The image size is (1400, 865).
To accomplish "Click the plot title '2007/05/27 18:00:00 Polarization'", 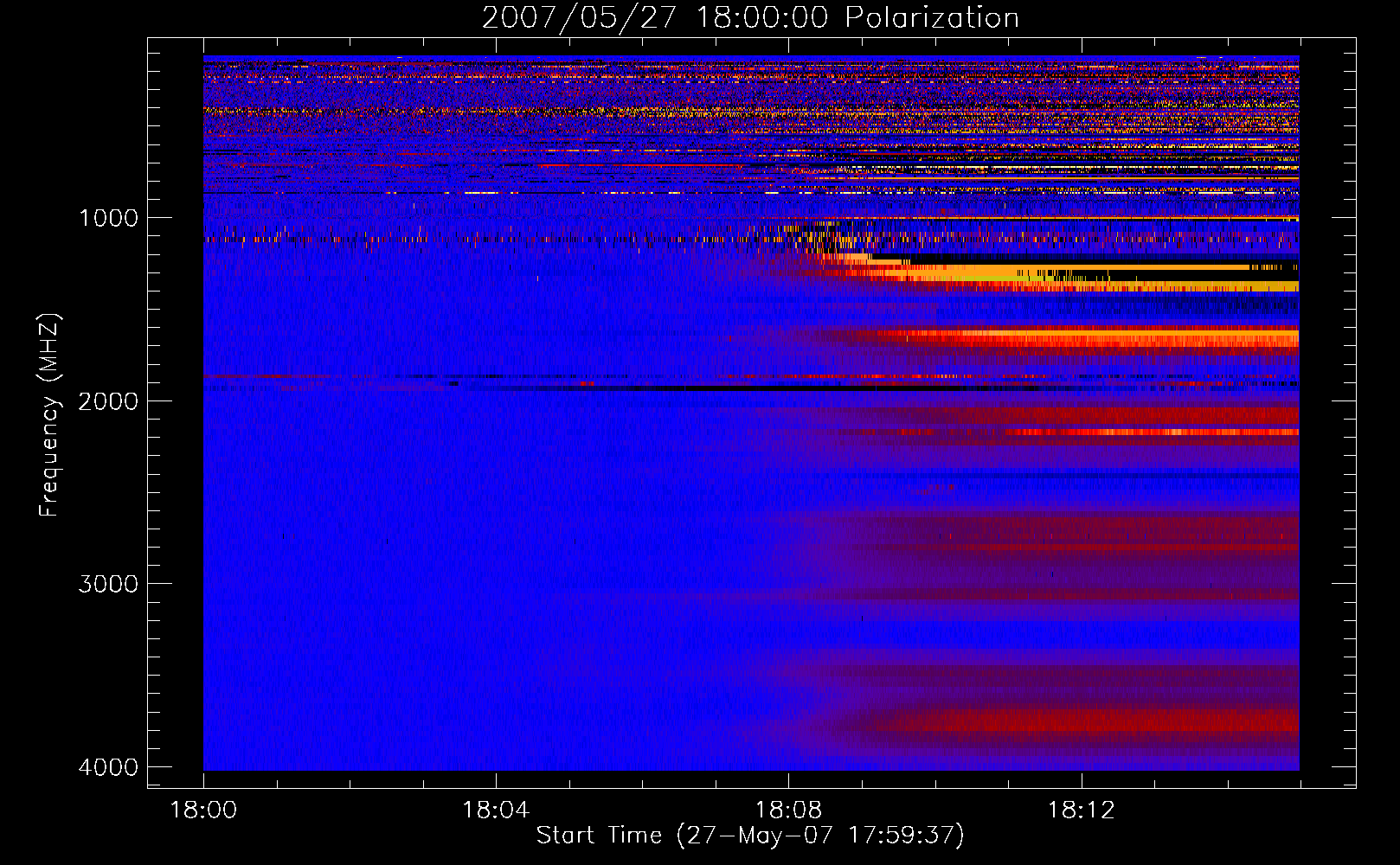I will [x=750, y=17].
